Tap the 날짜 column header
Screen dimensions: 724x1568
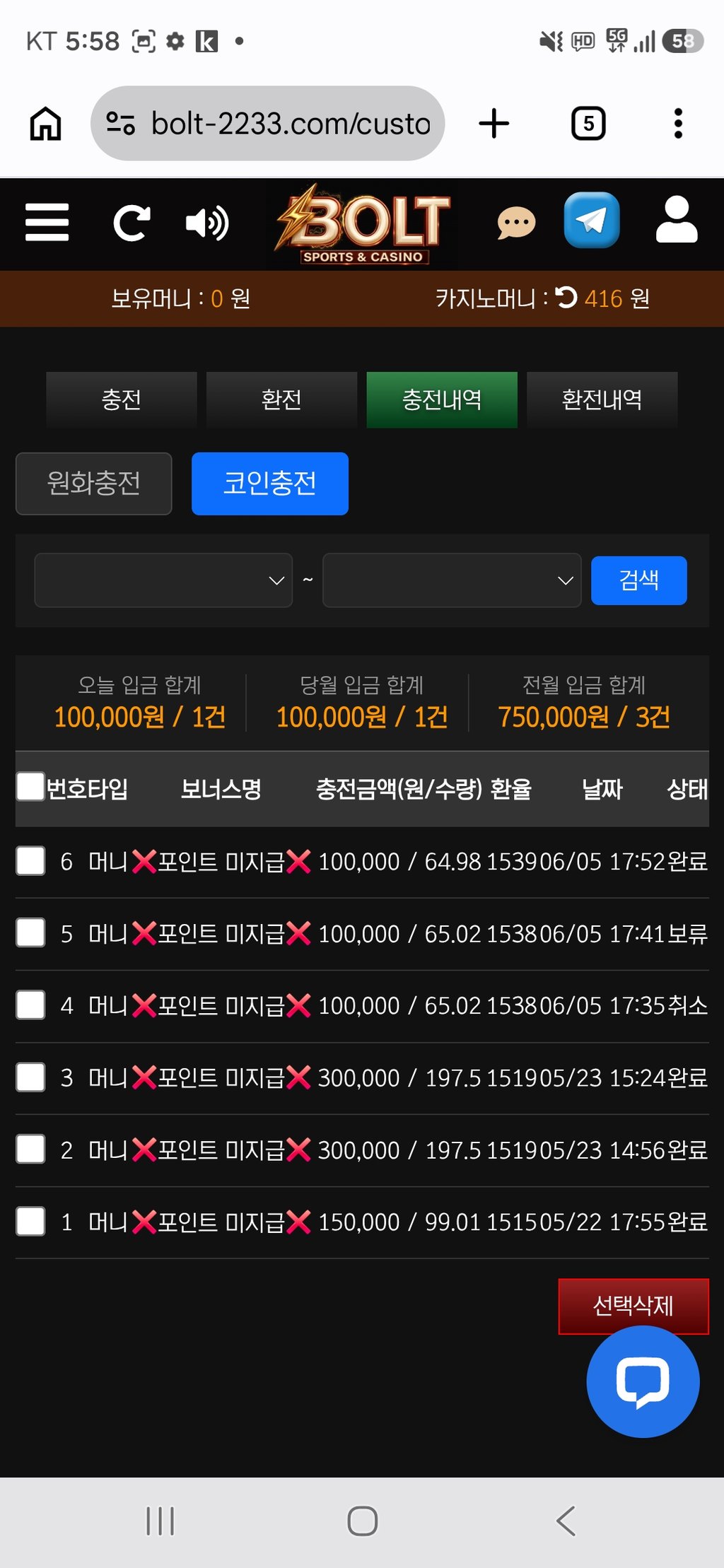point(602,789)
